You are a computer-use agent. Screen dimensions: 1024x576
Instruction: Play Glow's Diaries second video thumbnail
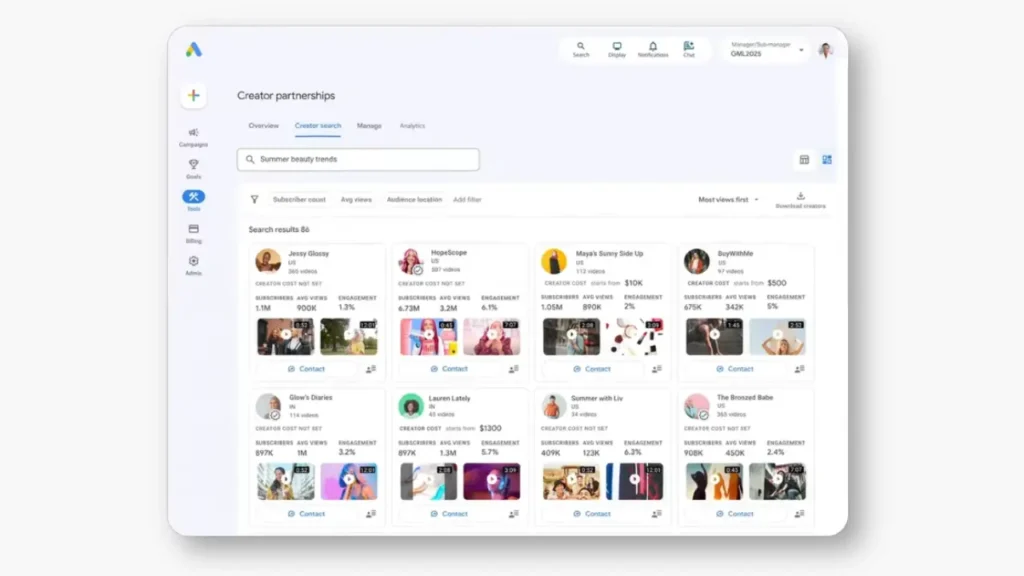[x=349, y=481]
